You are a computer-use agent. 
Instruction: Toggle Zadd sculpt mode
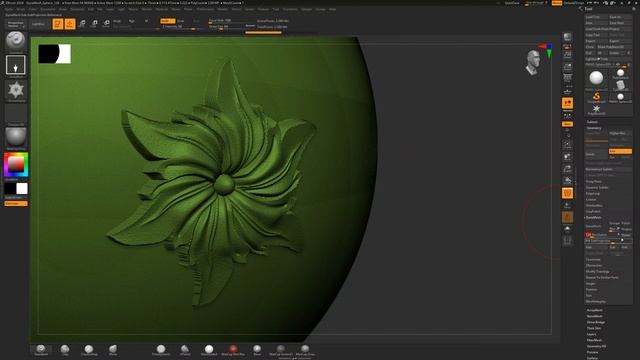[x=167, y=21]
